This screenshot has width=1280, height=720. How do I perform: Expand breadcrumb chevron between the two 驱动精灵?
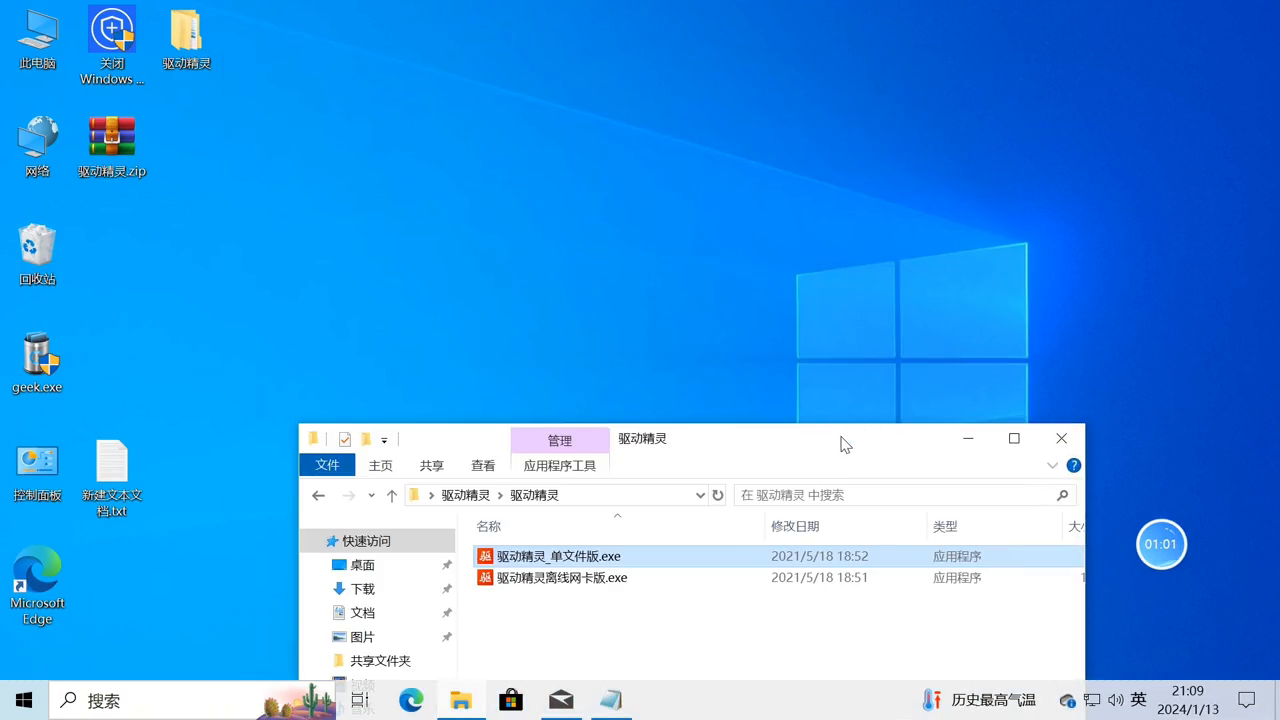click(x=501, y=495)
